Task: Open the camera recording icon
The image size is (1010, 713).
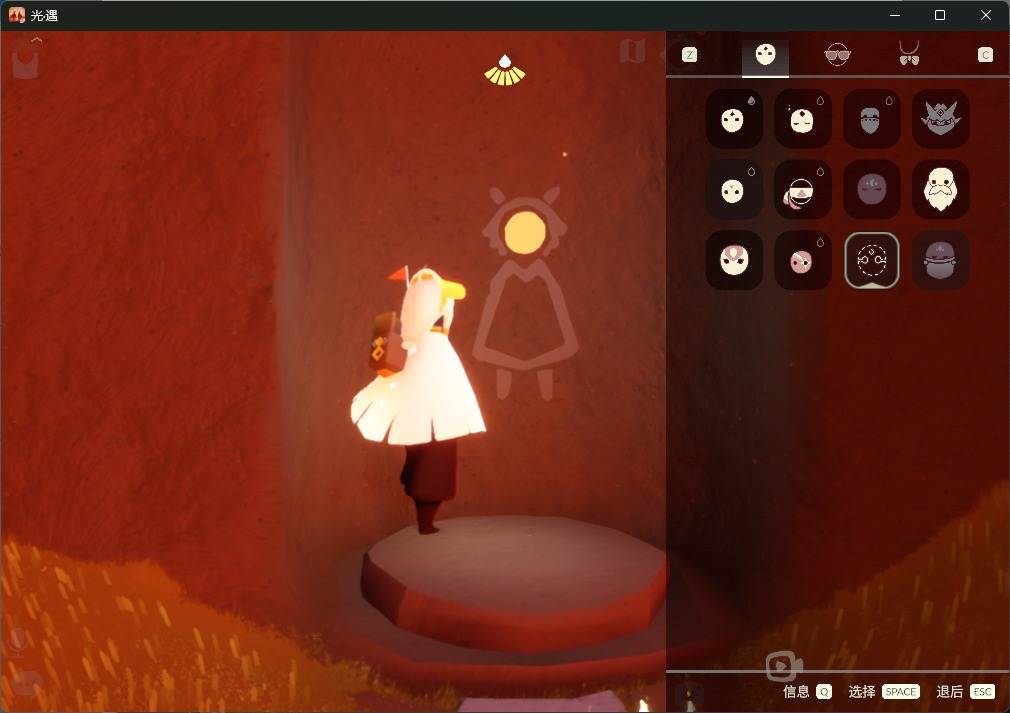Action: [x=784, y=667]
